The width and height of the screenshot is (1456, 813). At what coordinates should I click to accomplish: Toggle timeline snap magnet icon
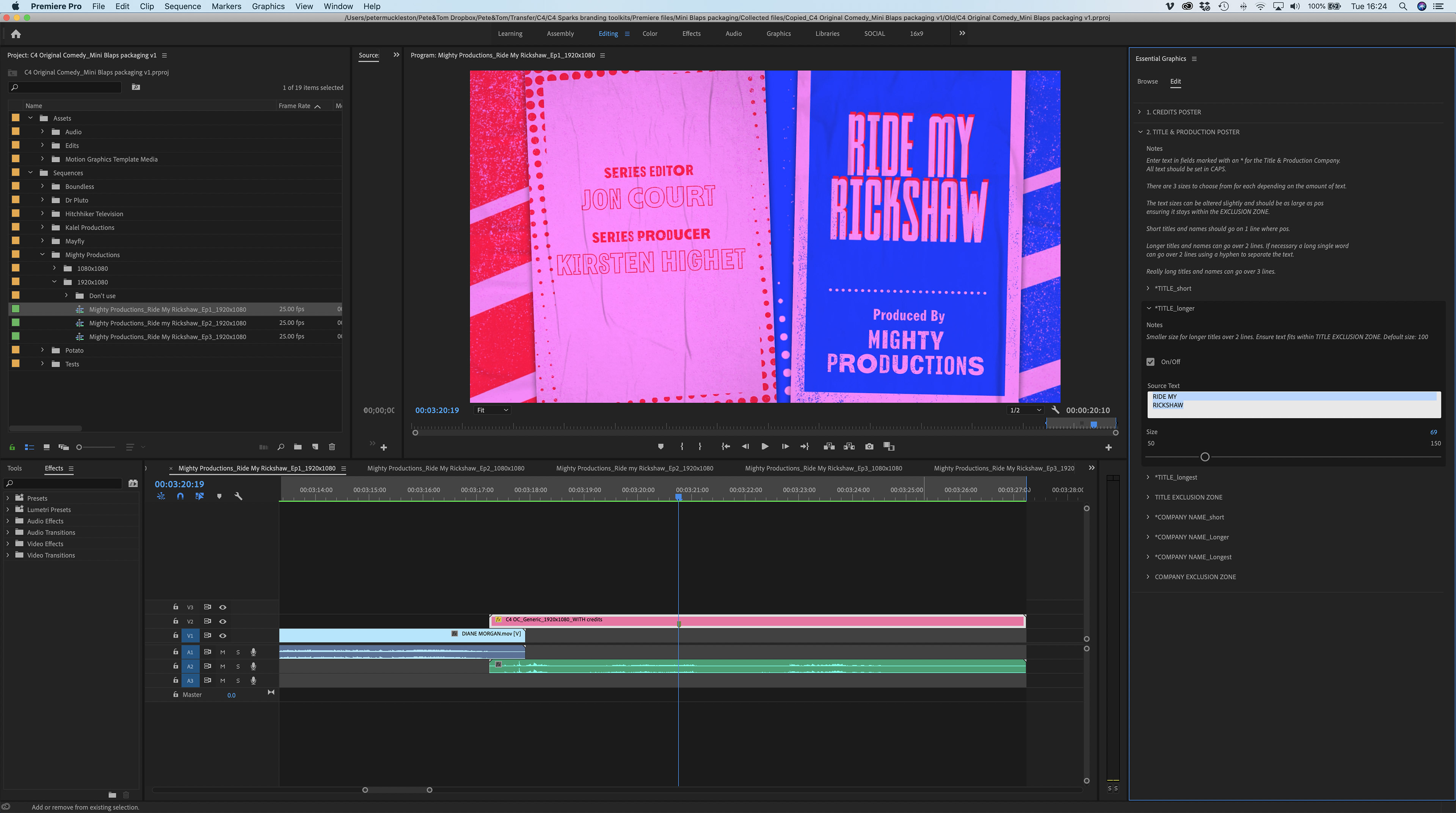[180, 496]
